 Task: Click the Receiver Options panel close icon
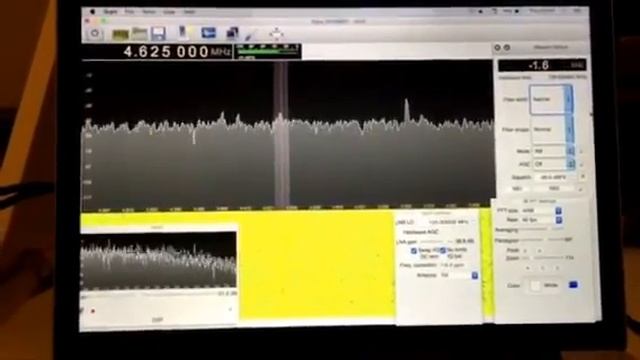point(497,48)
